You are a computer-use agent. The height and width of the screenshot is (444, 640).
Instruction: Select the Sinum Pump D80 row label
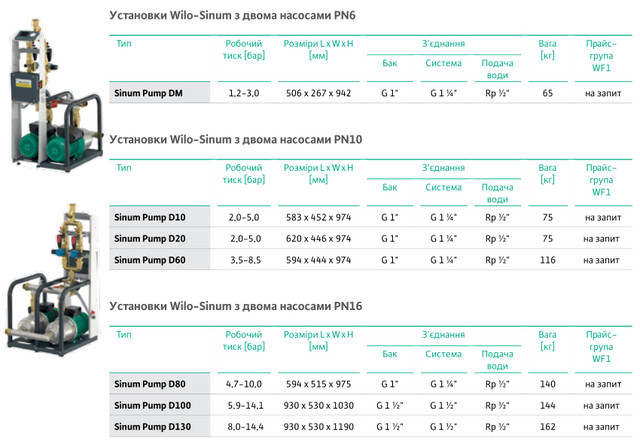[148, 383]
